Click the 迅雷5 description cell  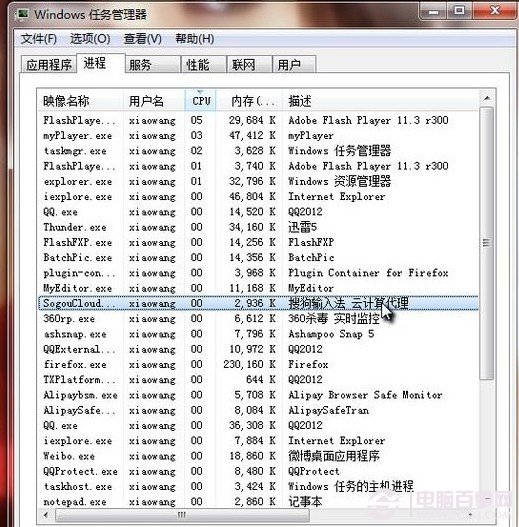(303, 227)
